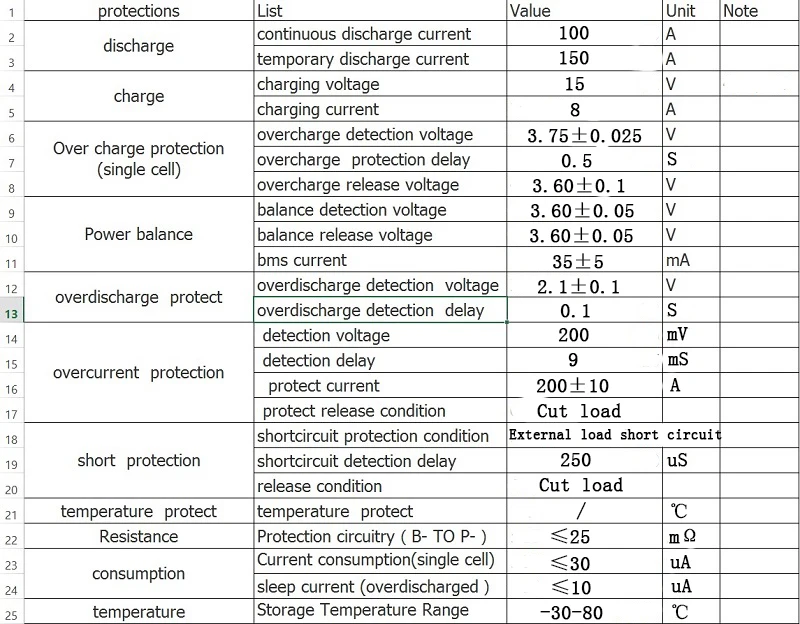Click the overdischarge detection delay cell

380,310
